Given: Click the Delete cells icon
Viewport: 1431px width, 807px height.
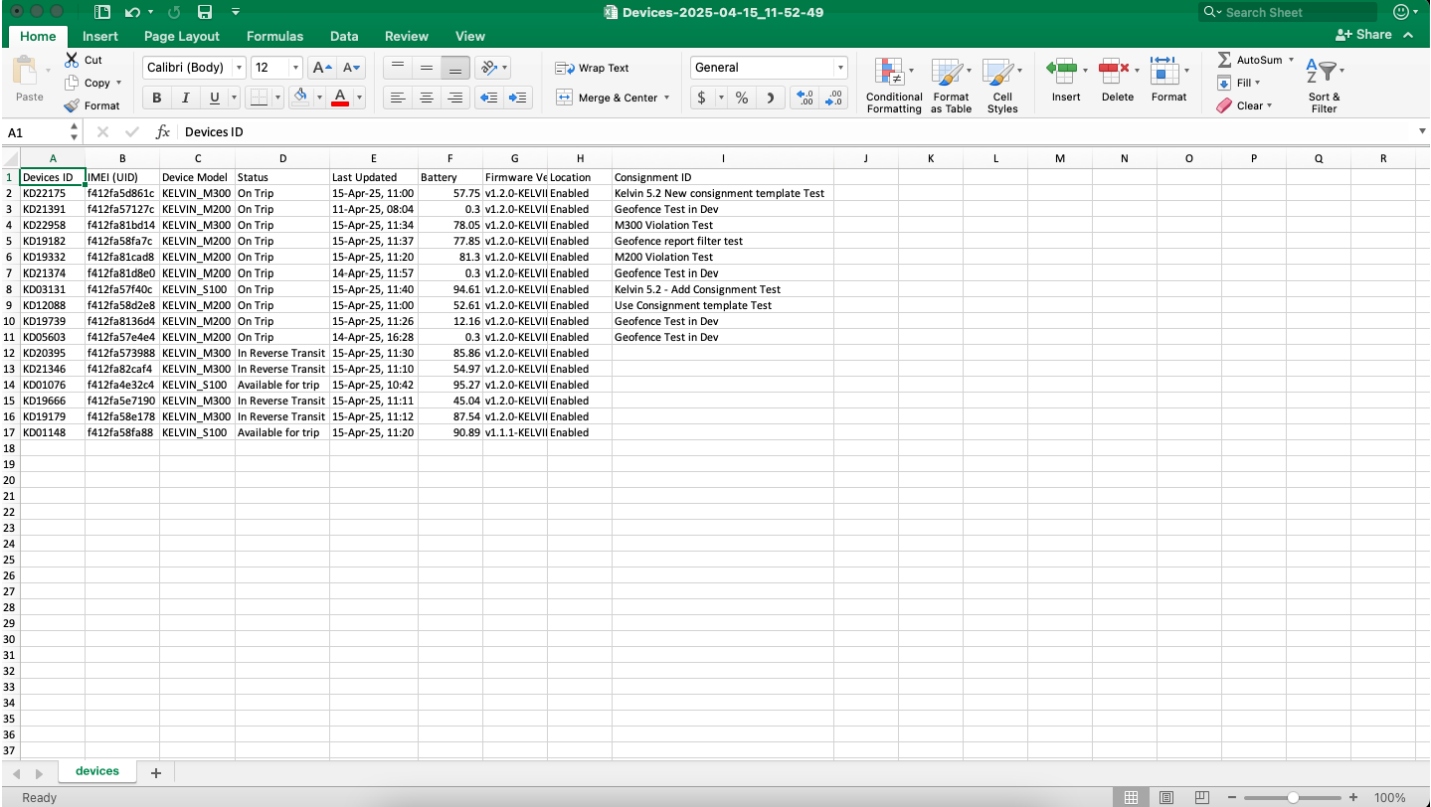Looking at the screenshot, I should tap(1113, 69).
